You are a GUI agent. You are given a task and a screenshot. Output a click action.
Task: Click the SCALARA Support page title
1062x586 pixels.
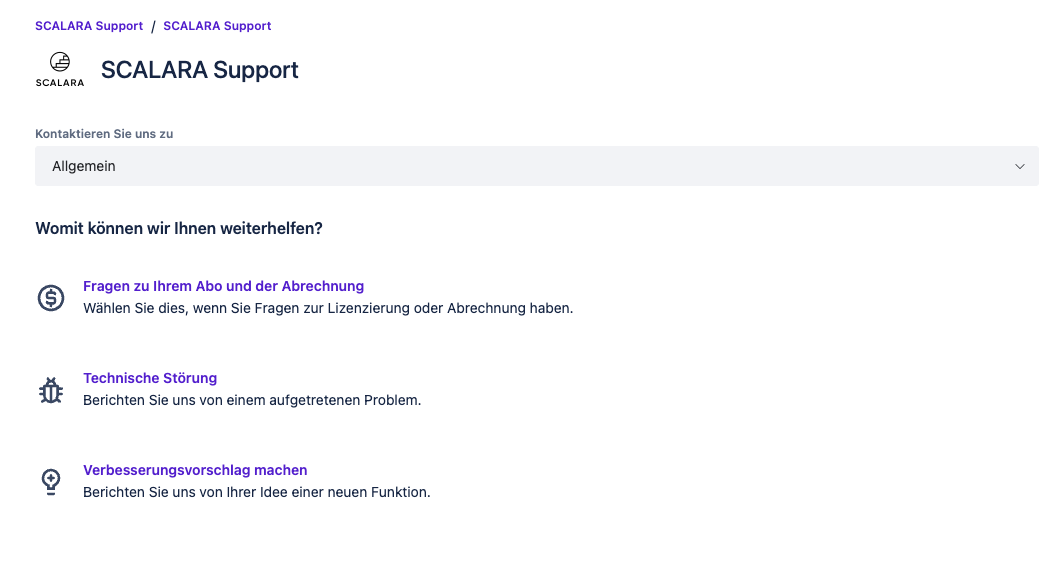coord(200,70)
